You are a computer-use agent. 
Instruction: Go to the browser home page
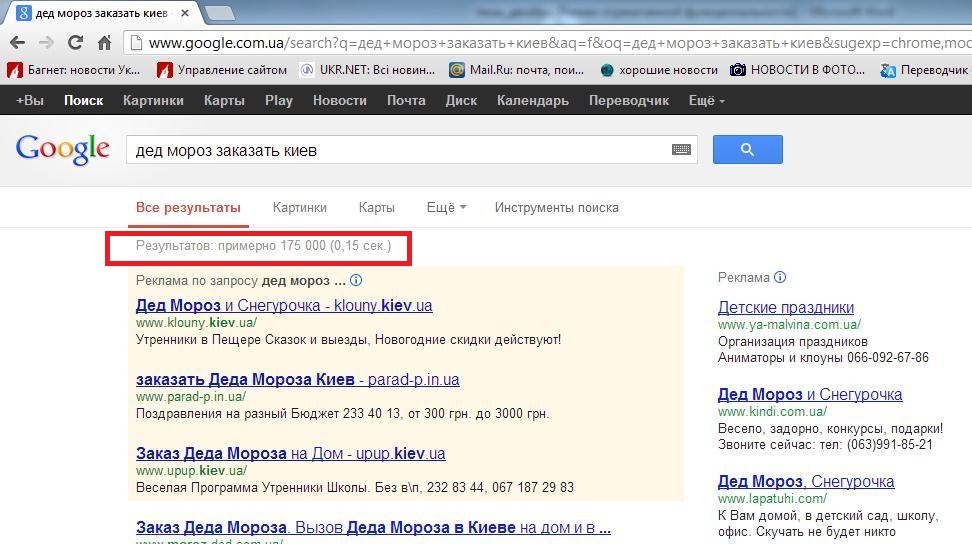pyautogui.click(x=104, y=43)
